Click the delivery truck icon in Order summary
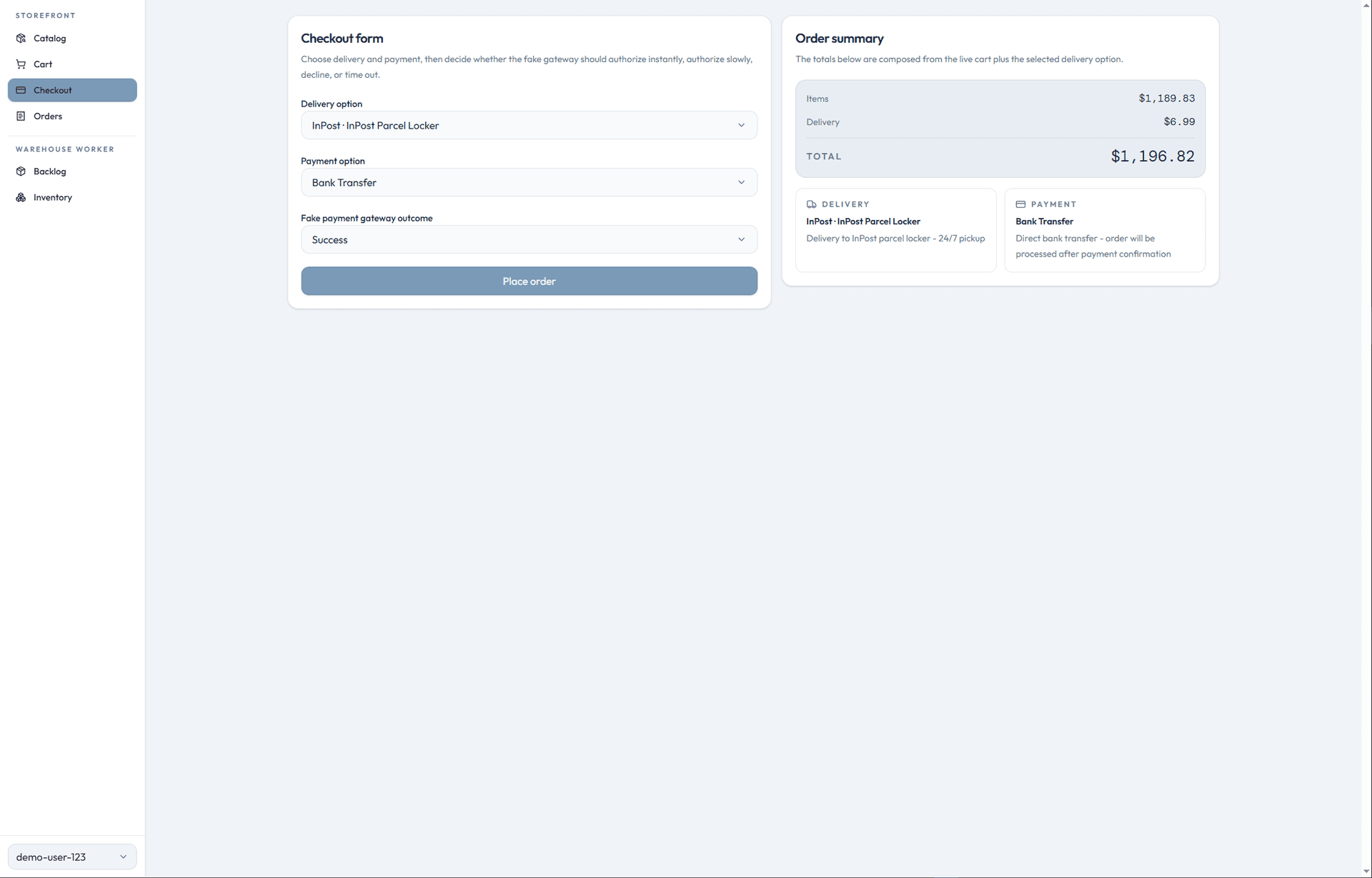This screenshot has height=878, width=1372. pyautogui.click(x=811, y=204)
